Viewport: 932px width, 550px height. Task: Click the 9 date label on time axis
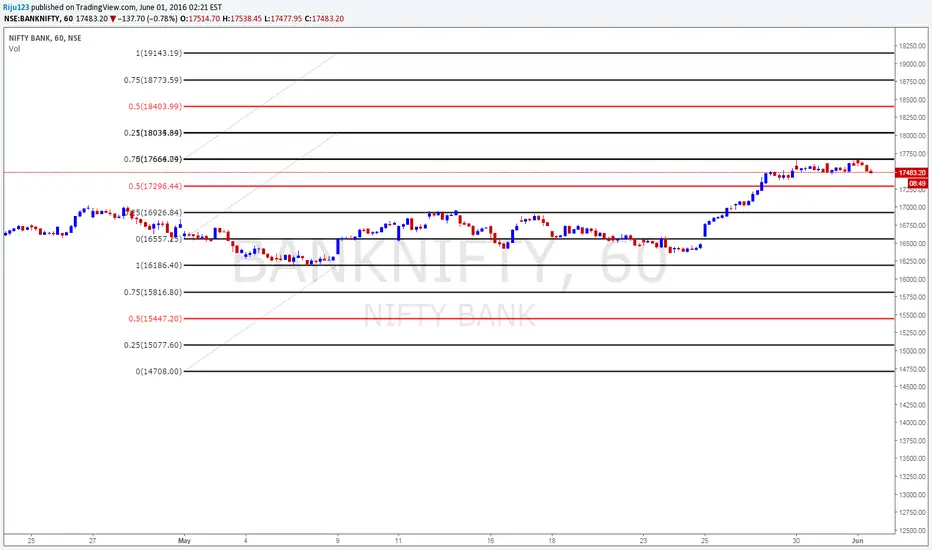pos(338,540)
